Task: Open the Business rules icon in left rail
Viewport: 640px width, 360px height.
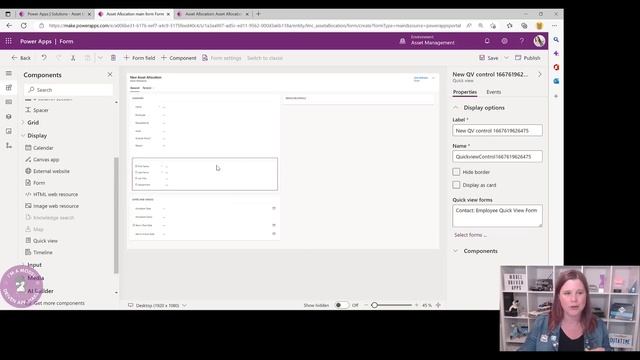Action: [x=9, y=146]
